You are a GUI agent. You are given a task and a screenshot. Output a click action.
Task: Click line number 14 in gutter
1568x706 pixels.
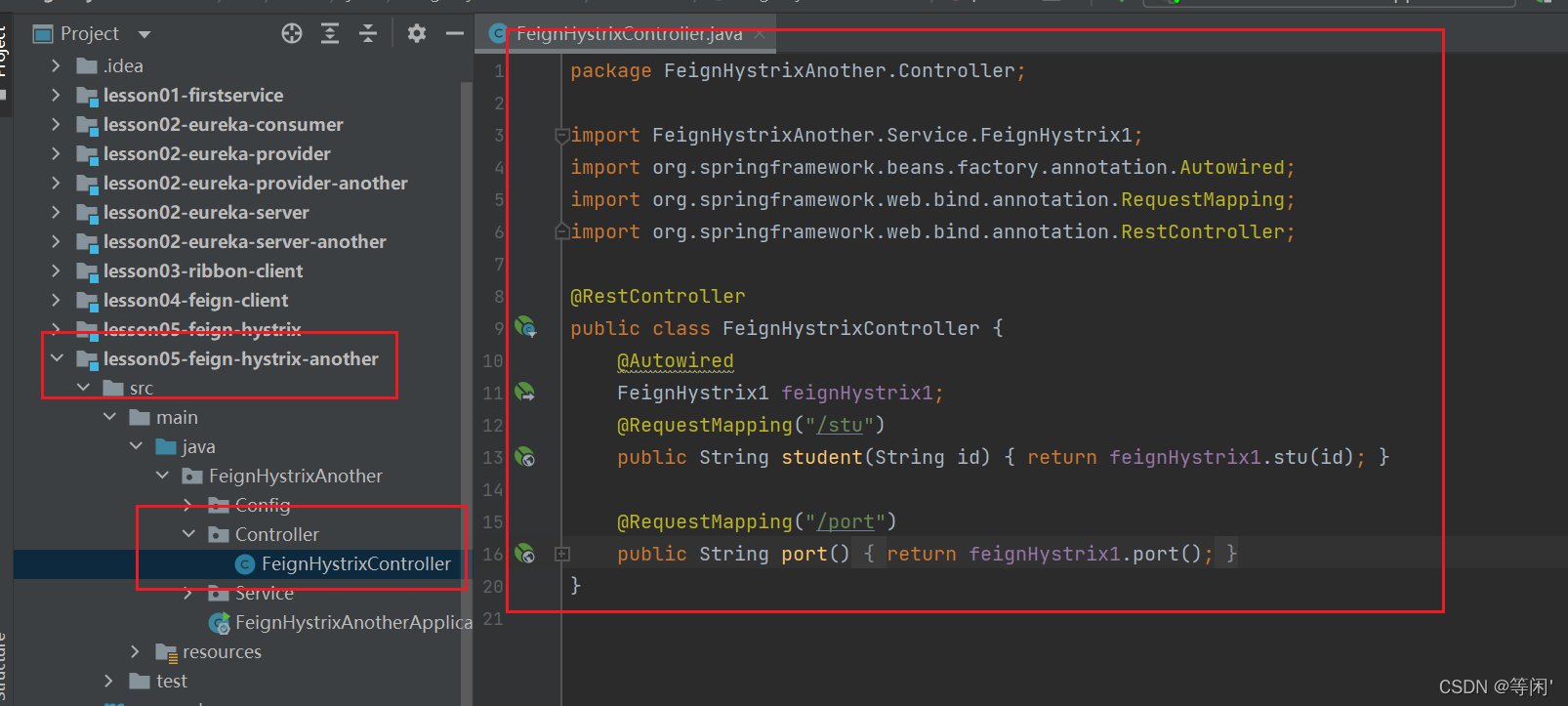(x=493, y=489)
